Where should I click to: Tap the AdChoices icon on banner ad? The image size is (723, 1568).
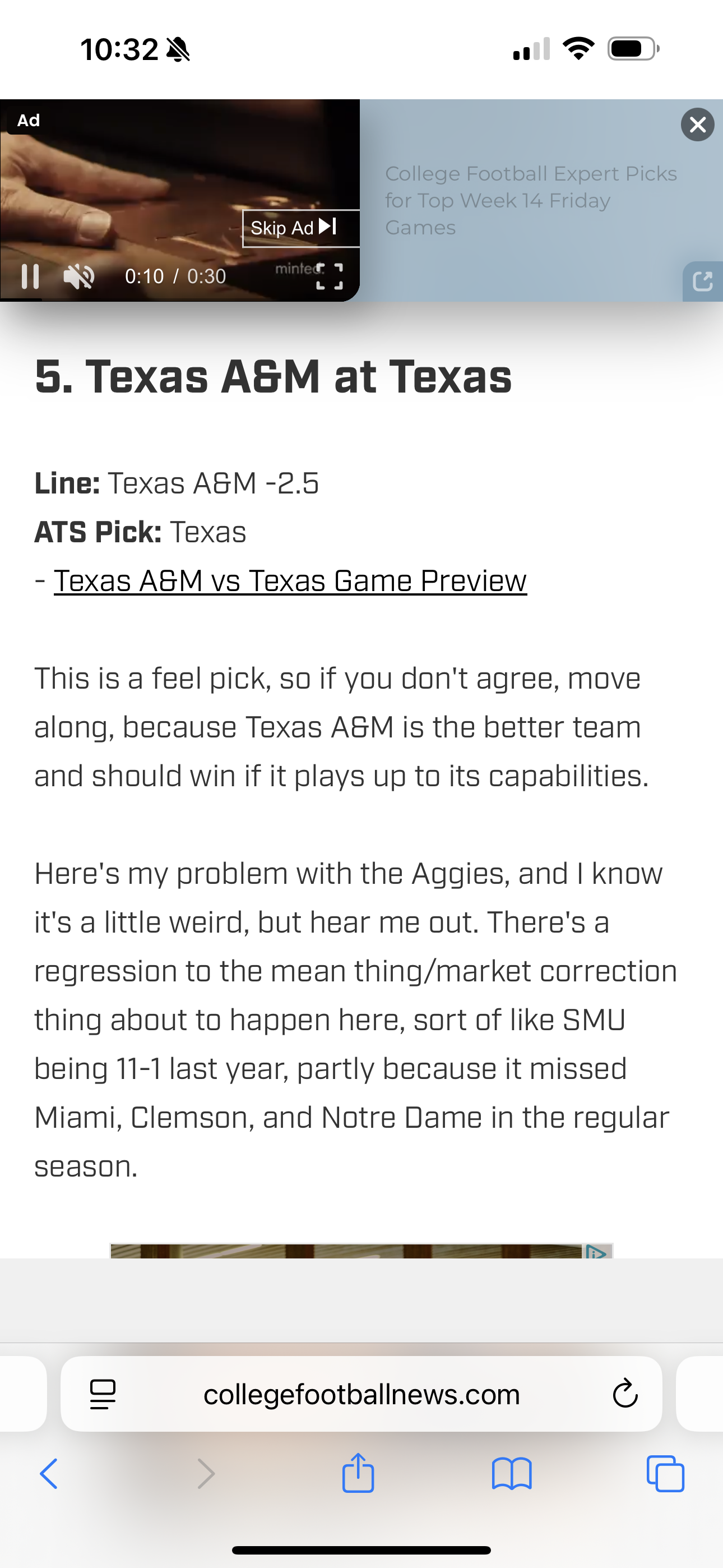click(596, 1252)
